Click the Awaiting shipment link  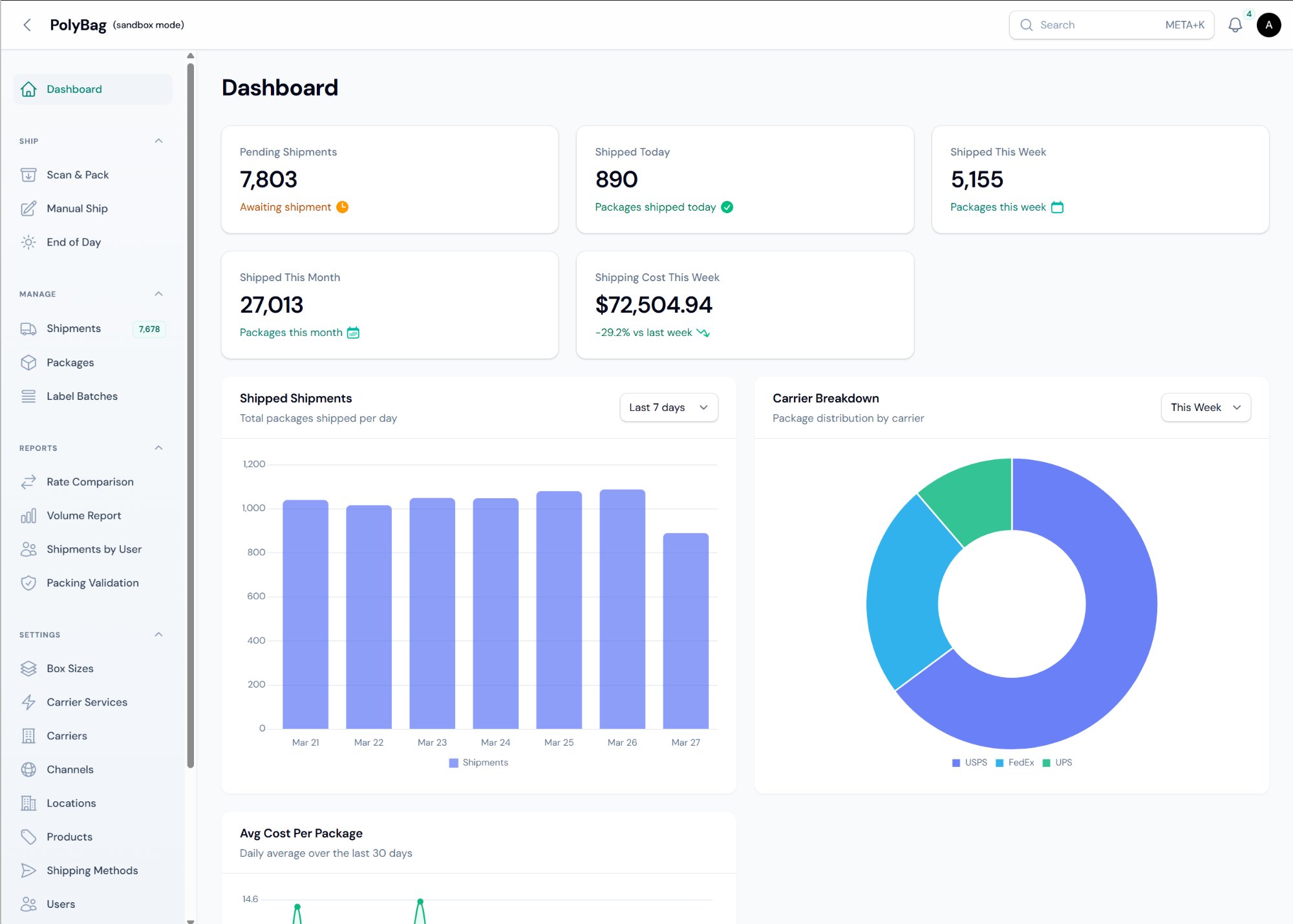coord(286,207)
